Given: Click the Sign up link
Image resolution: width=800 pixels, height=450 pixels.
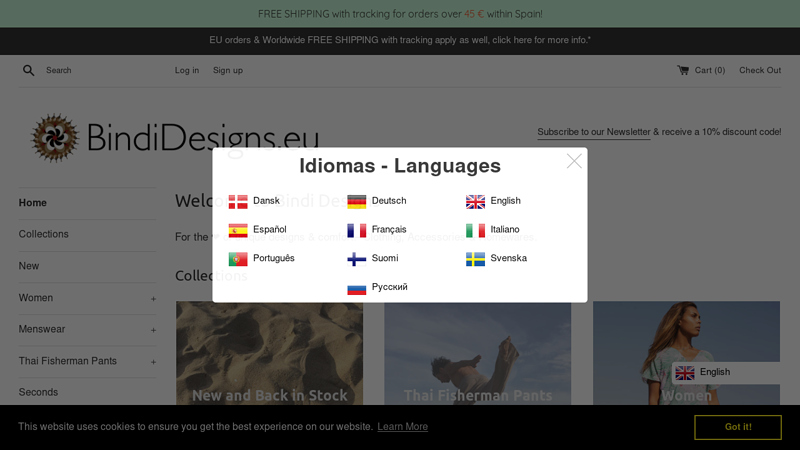Looking at the screenshot, I should [x=228, y=70].
